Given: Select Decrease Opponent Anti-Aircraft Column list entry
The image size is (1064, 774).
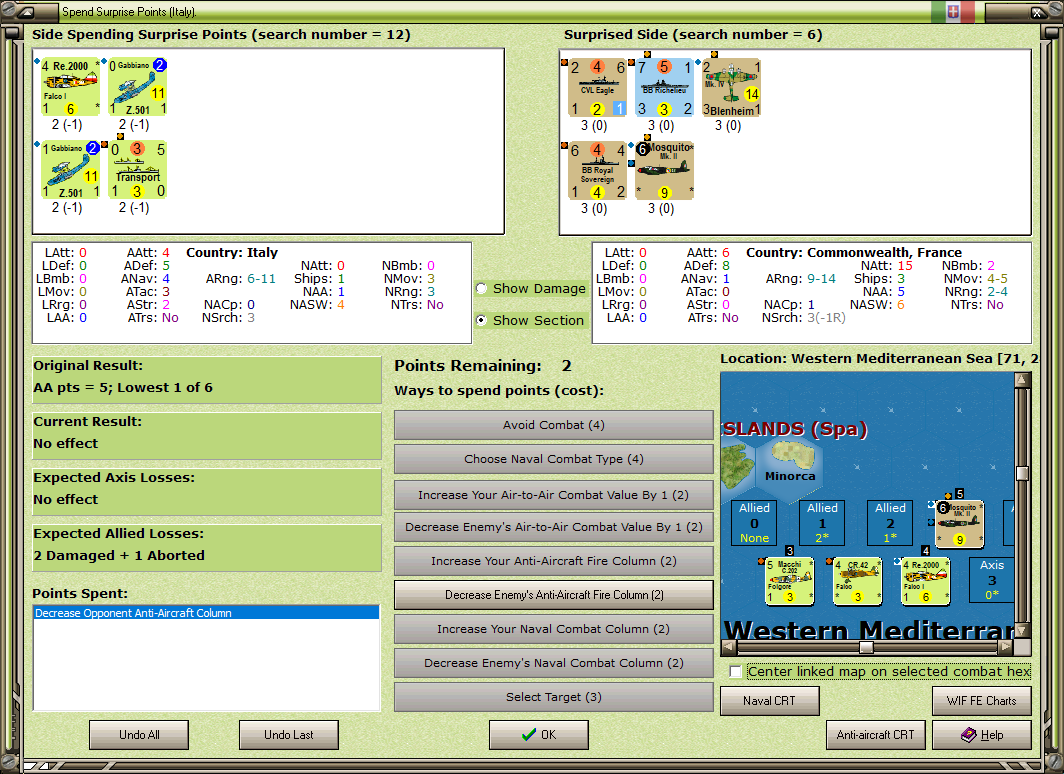Looking at the screenshot, I should click(x=206, y=613).
